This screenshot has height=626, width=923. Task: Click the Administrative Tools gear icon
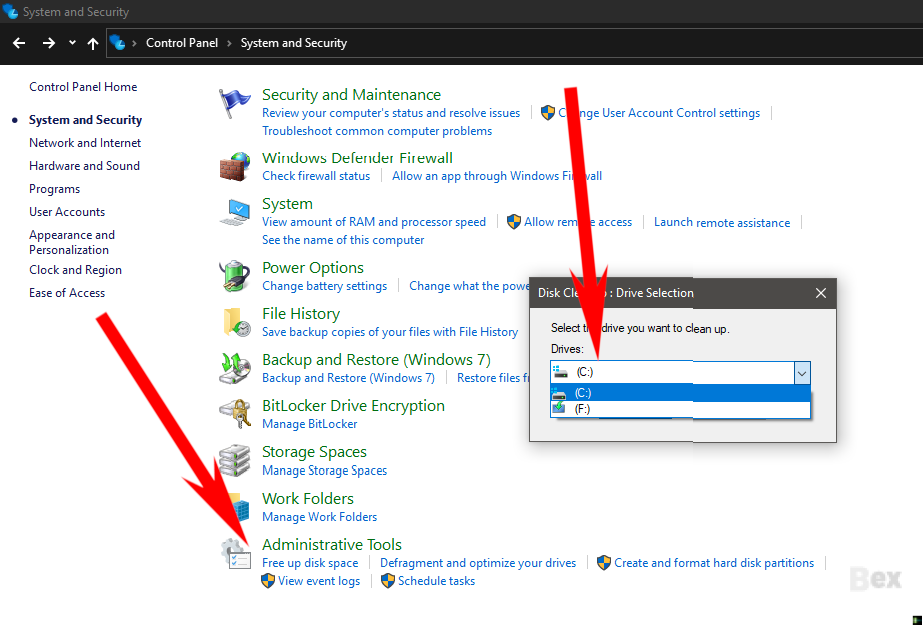[236, 554]
